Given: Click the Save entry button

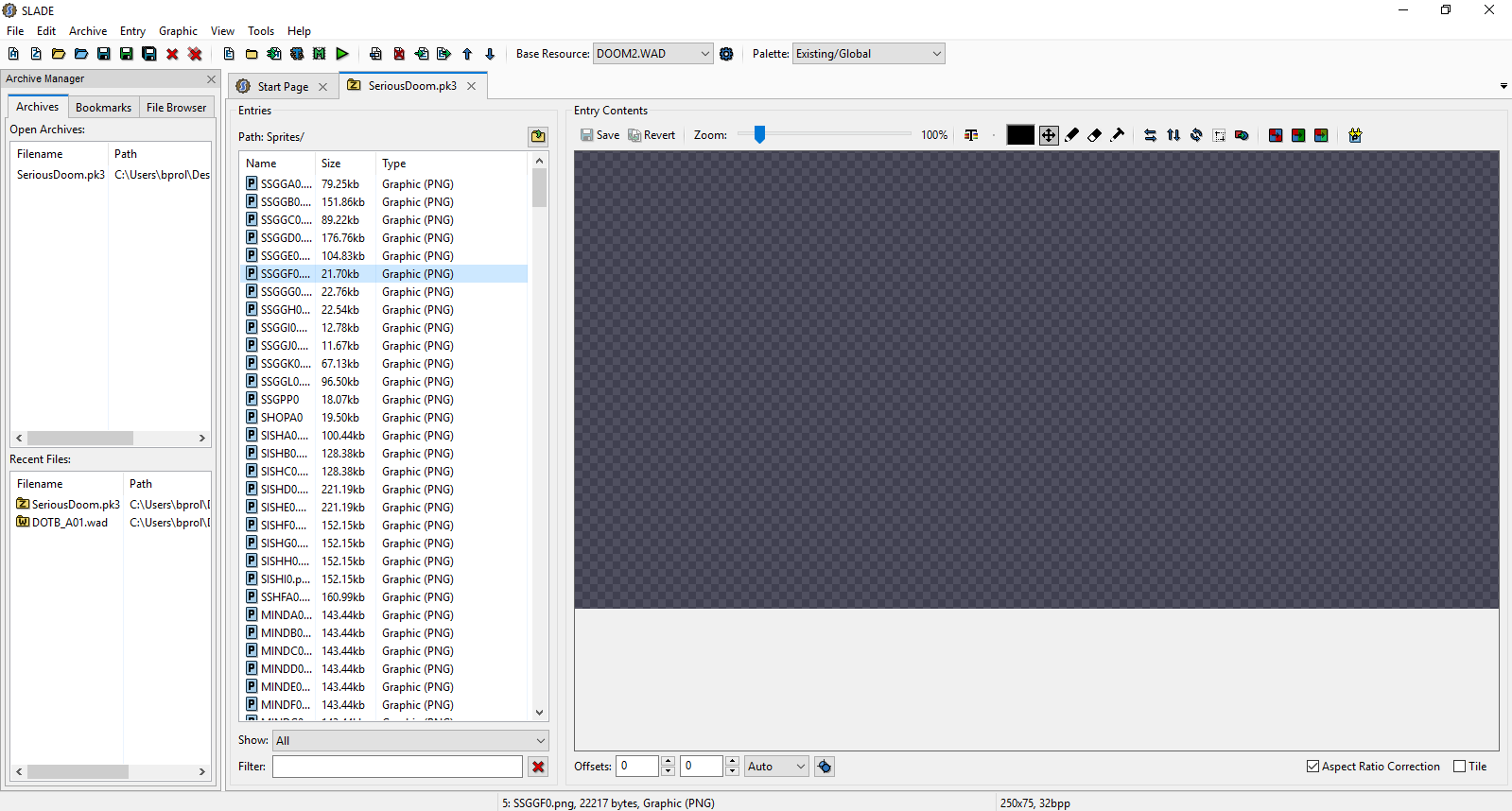Looking at the screenshot, I should (x=600, y=135).
